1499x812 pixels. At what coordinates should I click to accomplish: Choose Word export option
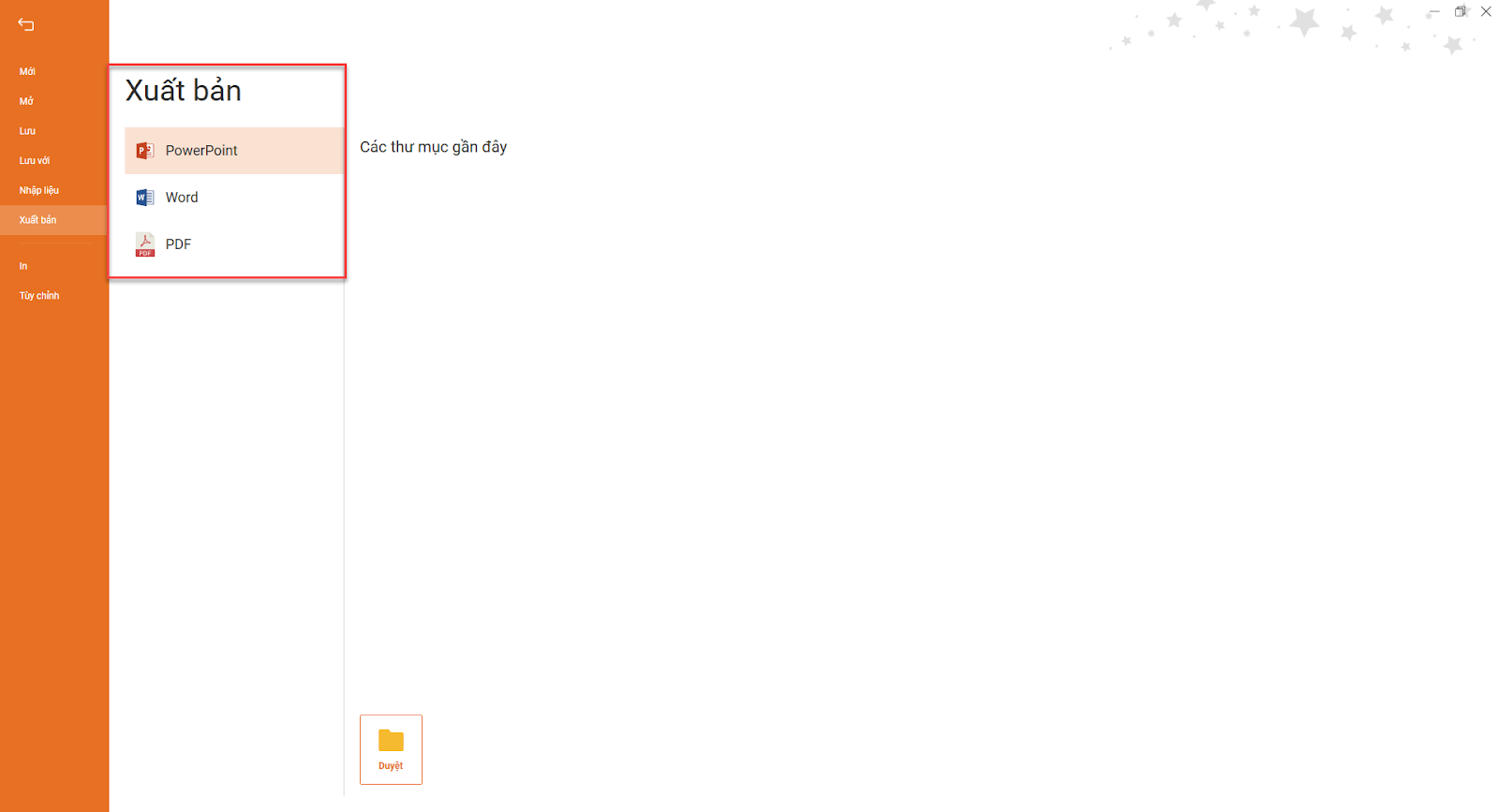234,198
